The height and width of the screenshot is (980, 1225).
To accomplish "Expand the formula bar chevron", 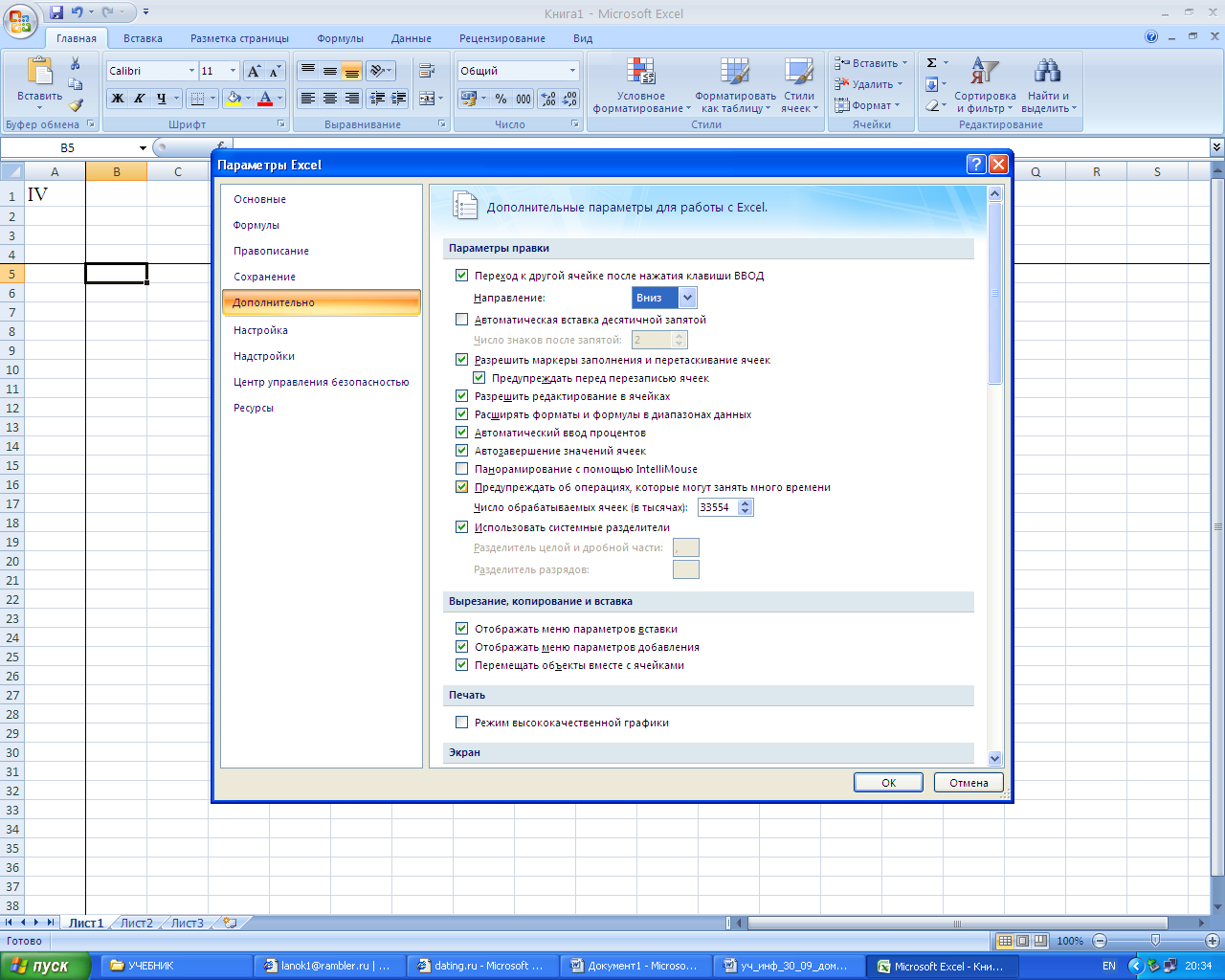I will [x=1216, y=147].
